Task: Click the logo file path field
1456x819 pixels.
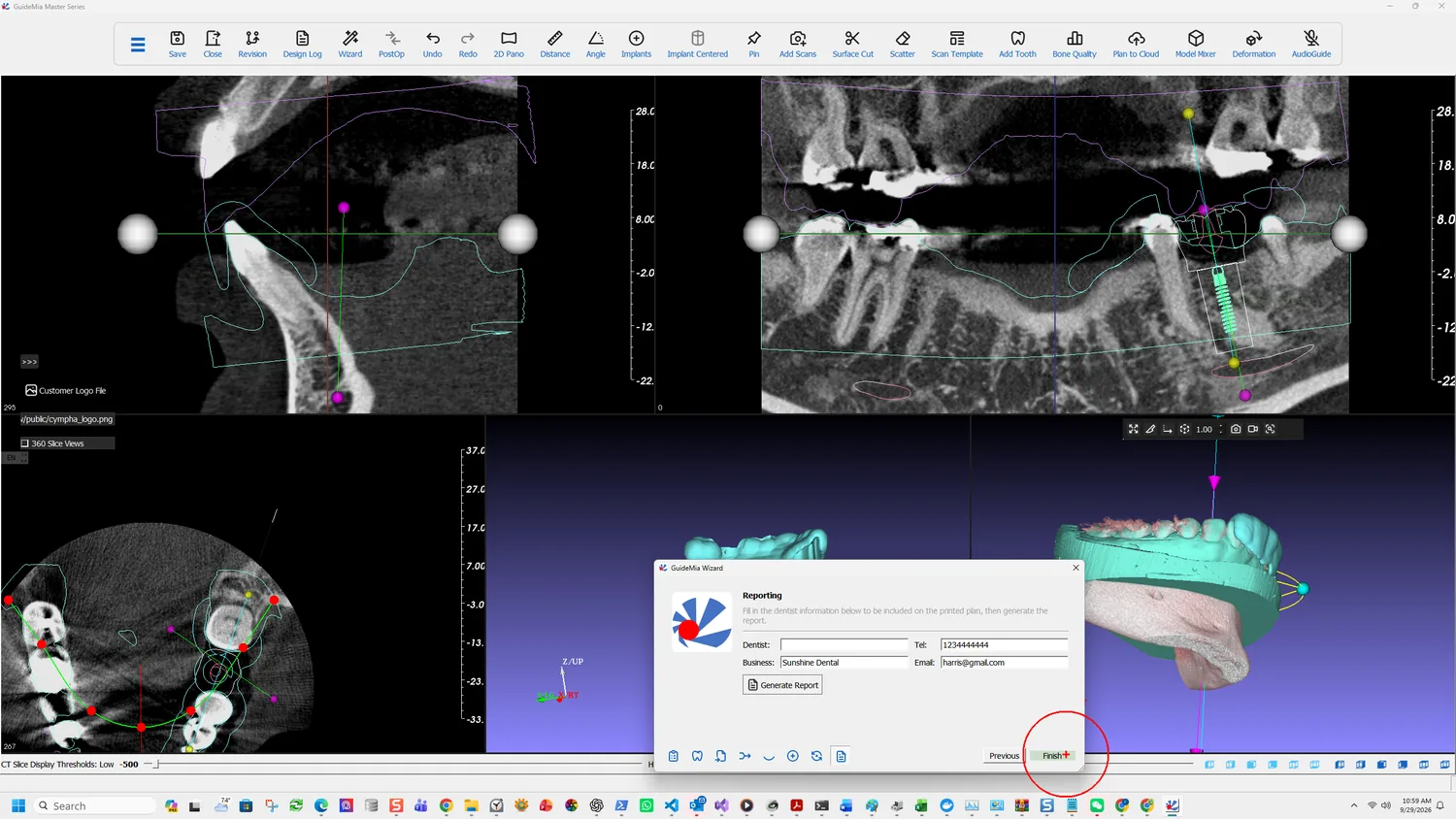Action: 67,419
